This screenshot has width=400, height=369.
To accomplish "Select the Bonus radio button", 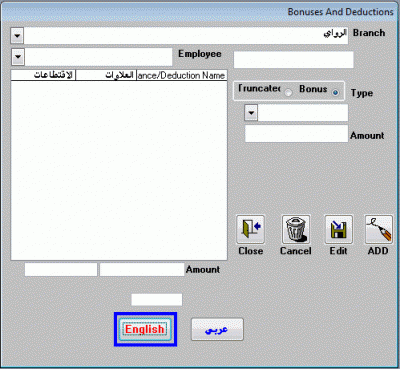I will click(335, 93).
